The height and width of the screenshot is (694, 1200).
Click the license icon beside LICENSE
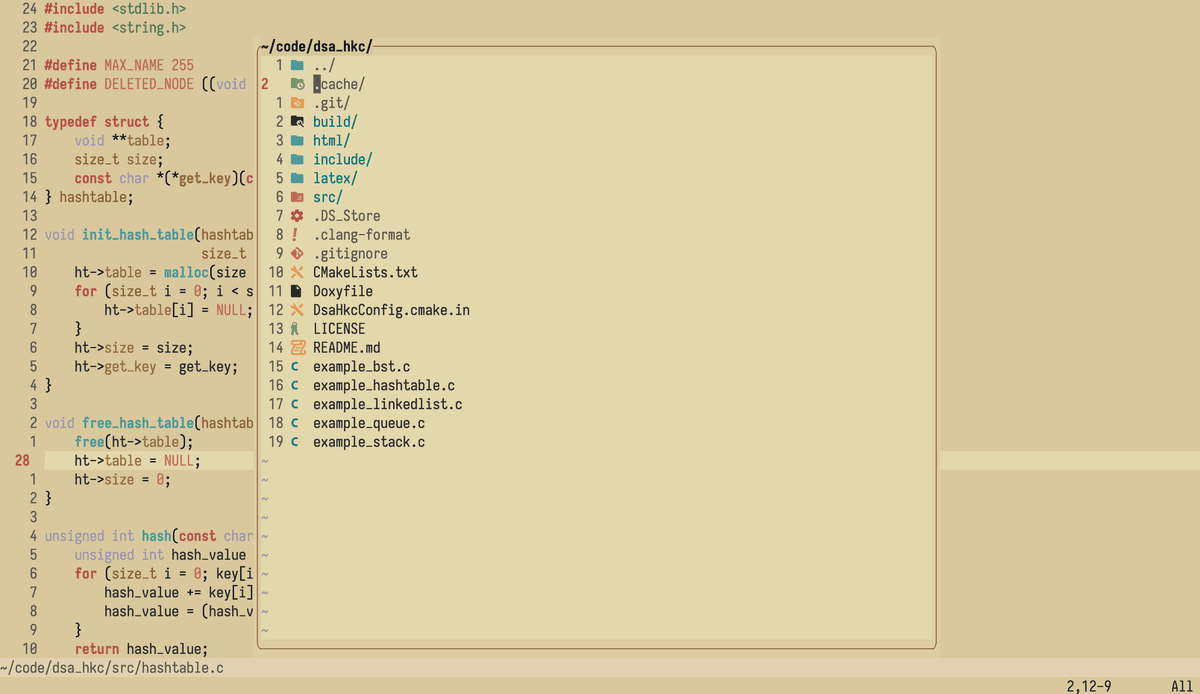point(296,329)
